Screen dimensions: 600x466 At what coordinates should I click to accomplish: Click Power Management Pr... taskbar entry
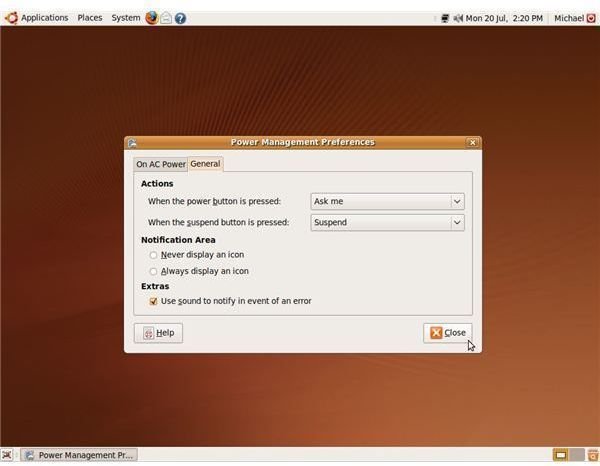[79, 455]
